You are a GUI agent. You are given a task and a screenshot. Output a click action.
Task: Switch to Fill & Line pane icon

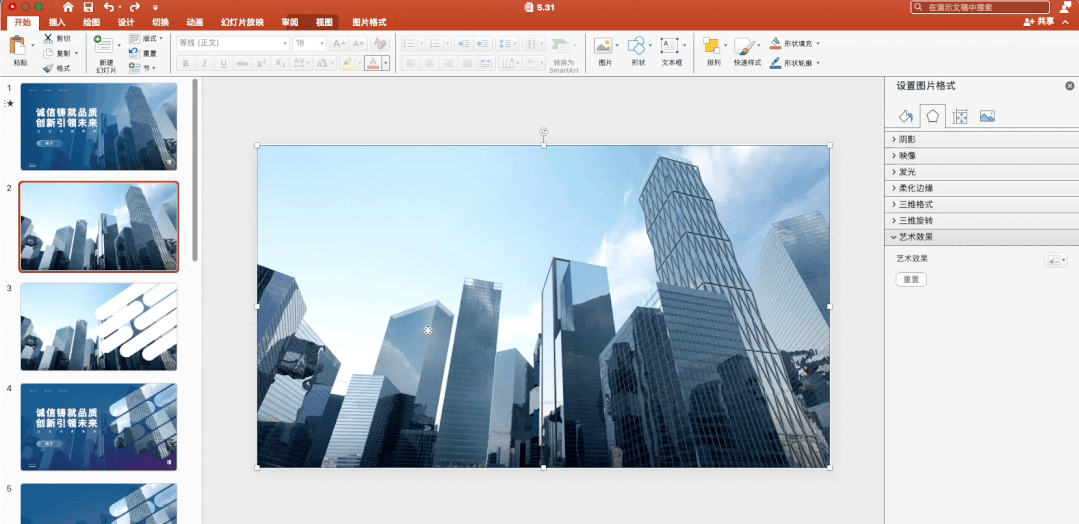[906, 116]
